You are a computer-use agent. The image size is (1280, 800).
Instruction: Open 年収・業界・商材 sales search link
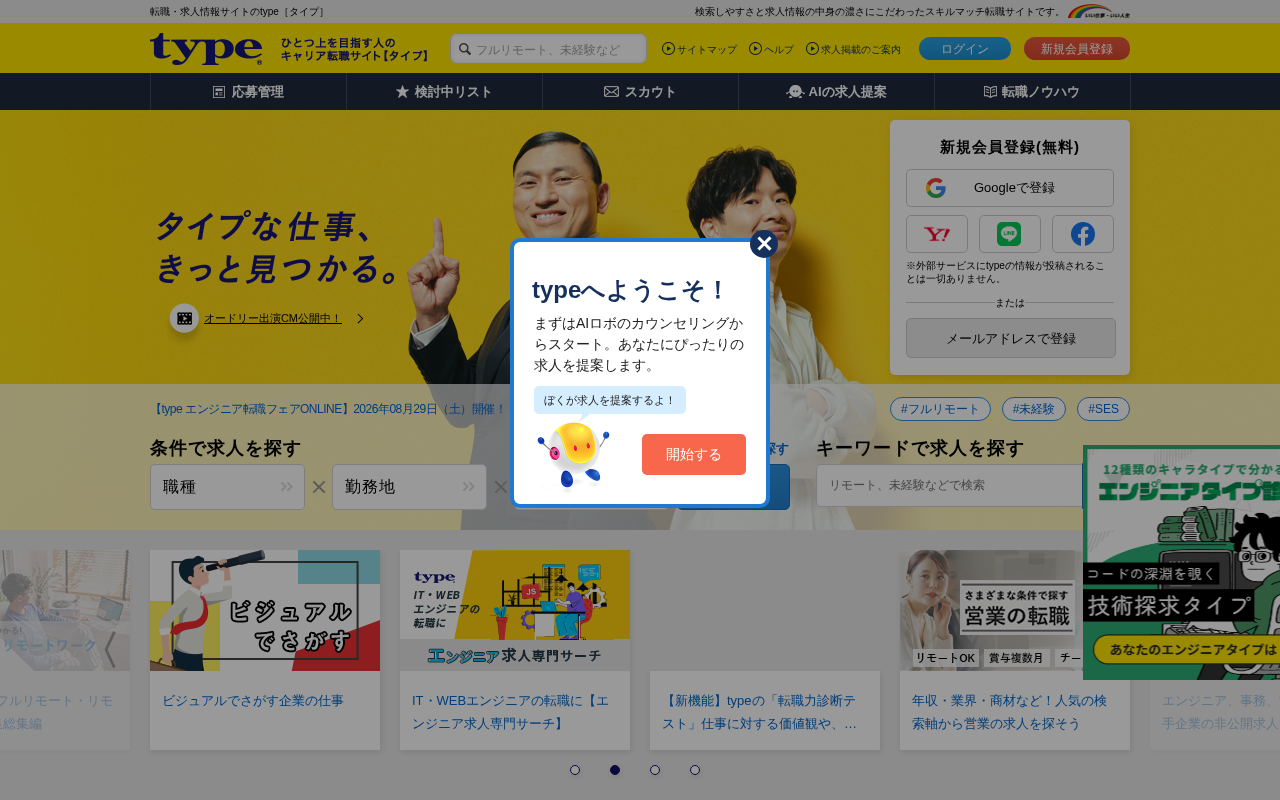click(1009, 712)
